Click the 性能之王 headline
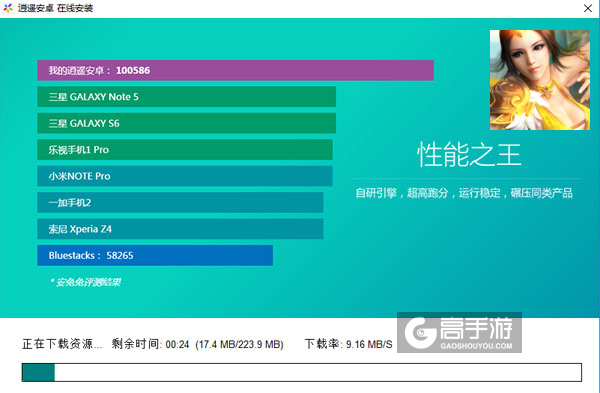 tap(469, 155)
